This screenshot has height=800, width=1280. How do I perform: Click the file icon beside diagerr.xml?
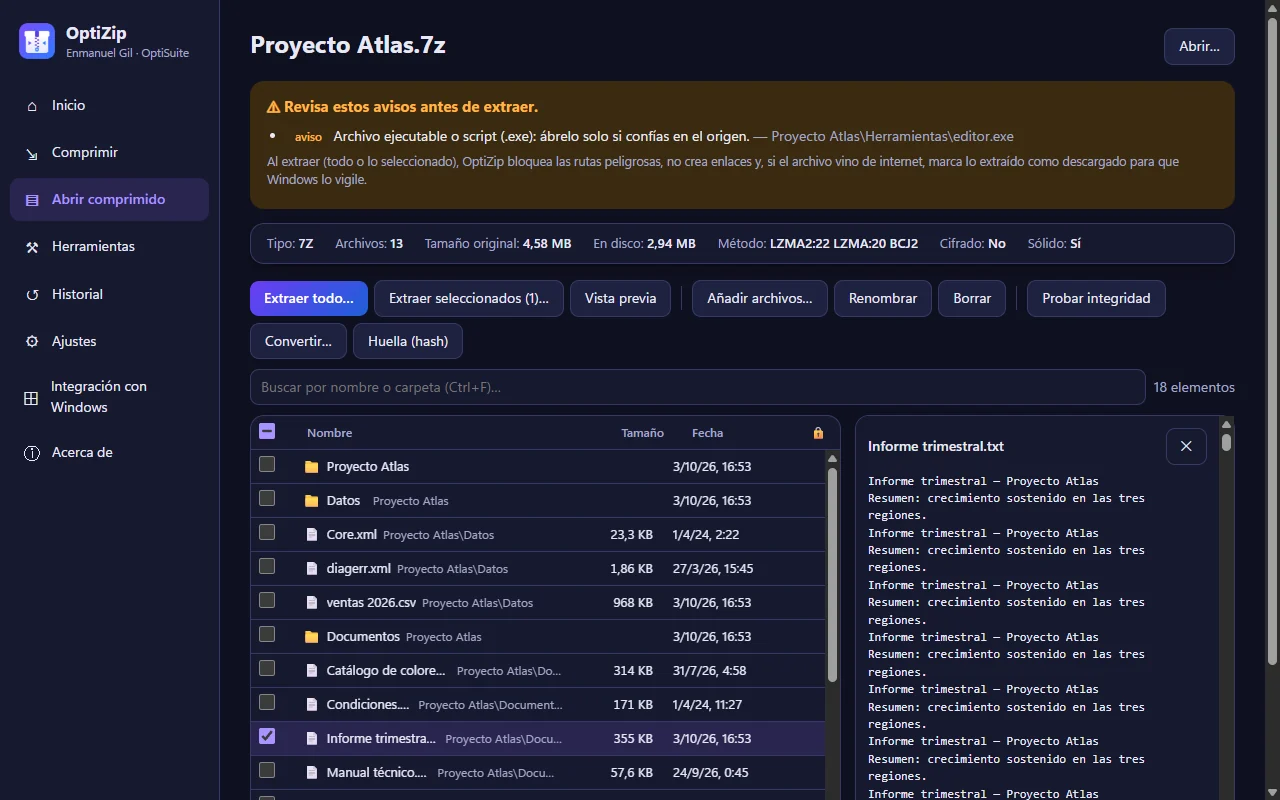click(311, 569)
